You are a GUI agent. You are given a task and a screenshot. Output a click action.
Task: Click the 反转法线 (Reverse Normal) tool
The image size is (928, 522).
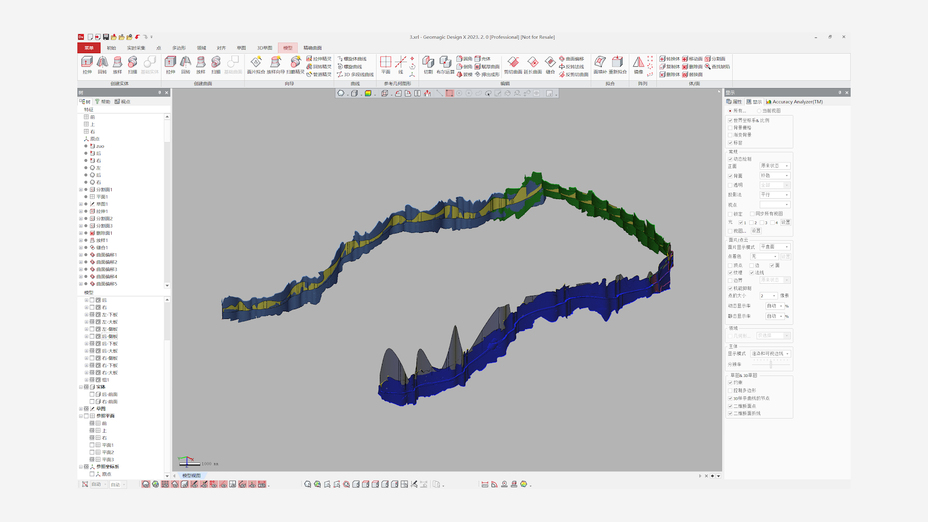pos(572,66)
